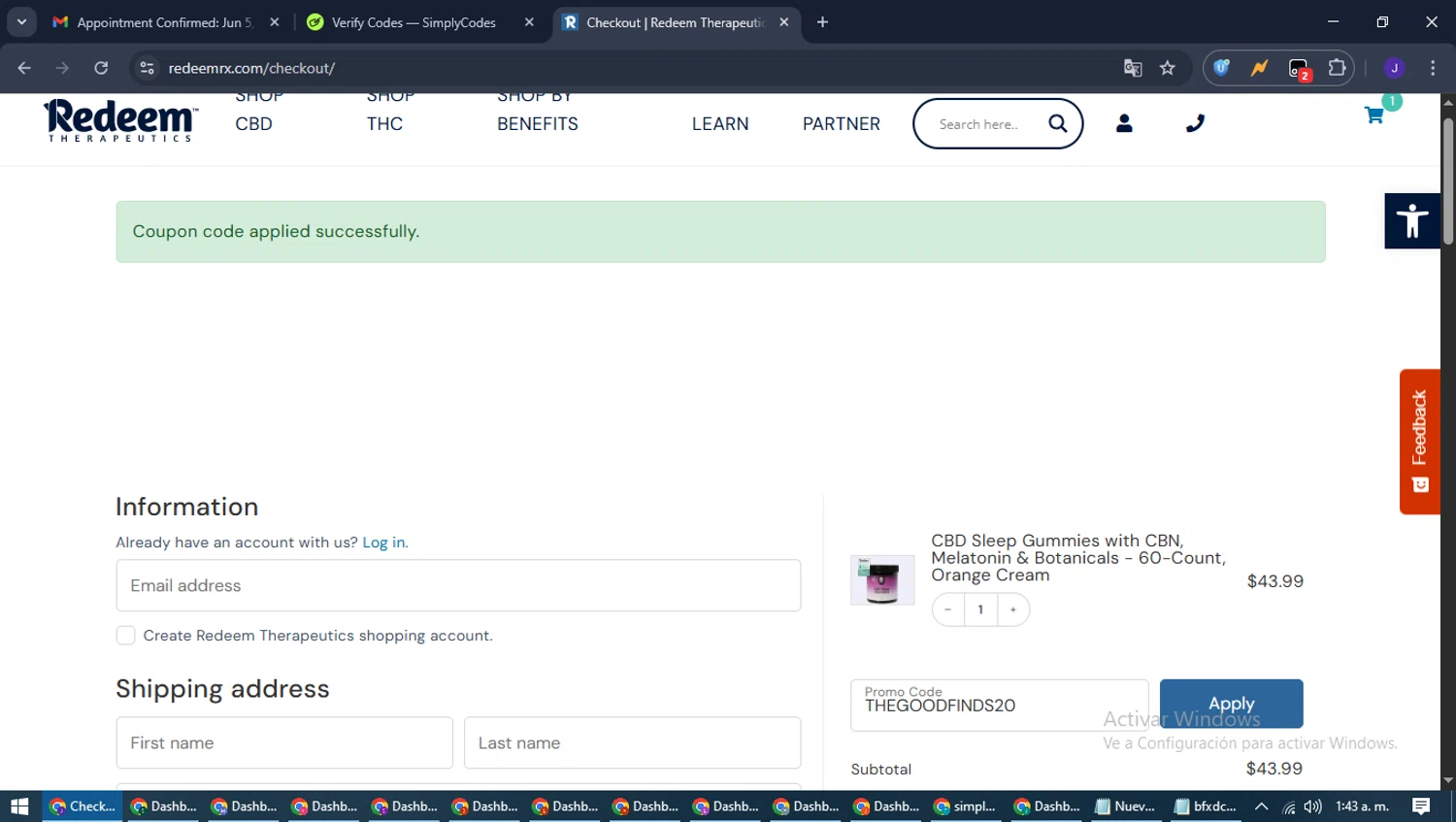Open the Windows Start menu
The width and height of the screenshot is (1456, 822).
(x=19, y=806)
